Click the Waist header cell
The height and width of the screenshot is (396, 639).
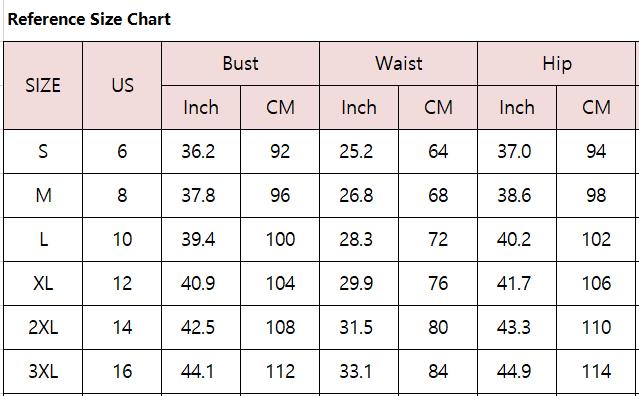tap(399, 64)
